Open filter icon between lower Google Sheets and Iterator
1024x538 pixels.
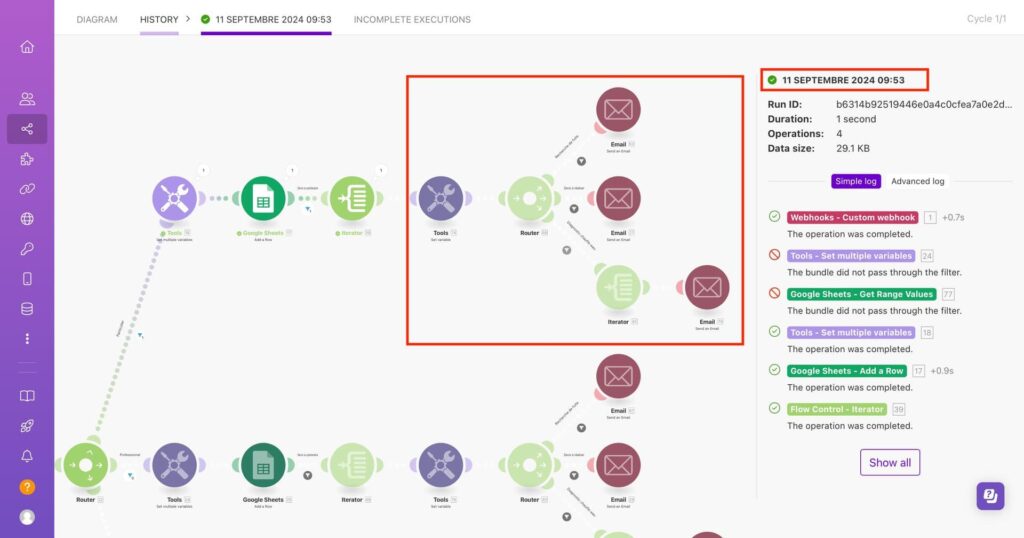pos(308,475)
